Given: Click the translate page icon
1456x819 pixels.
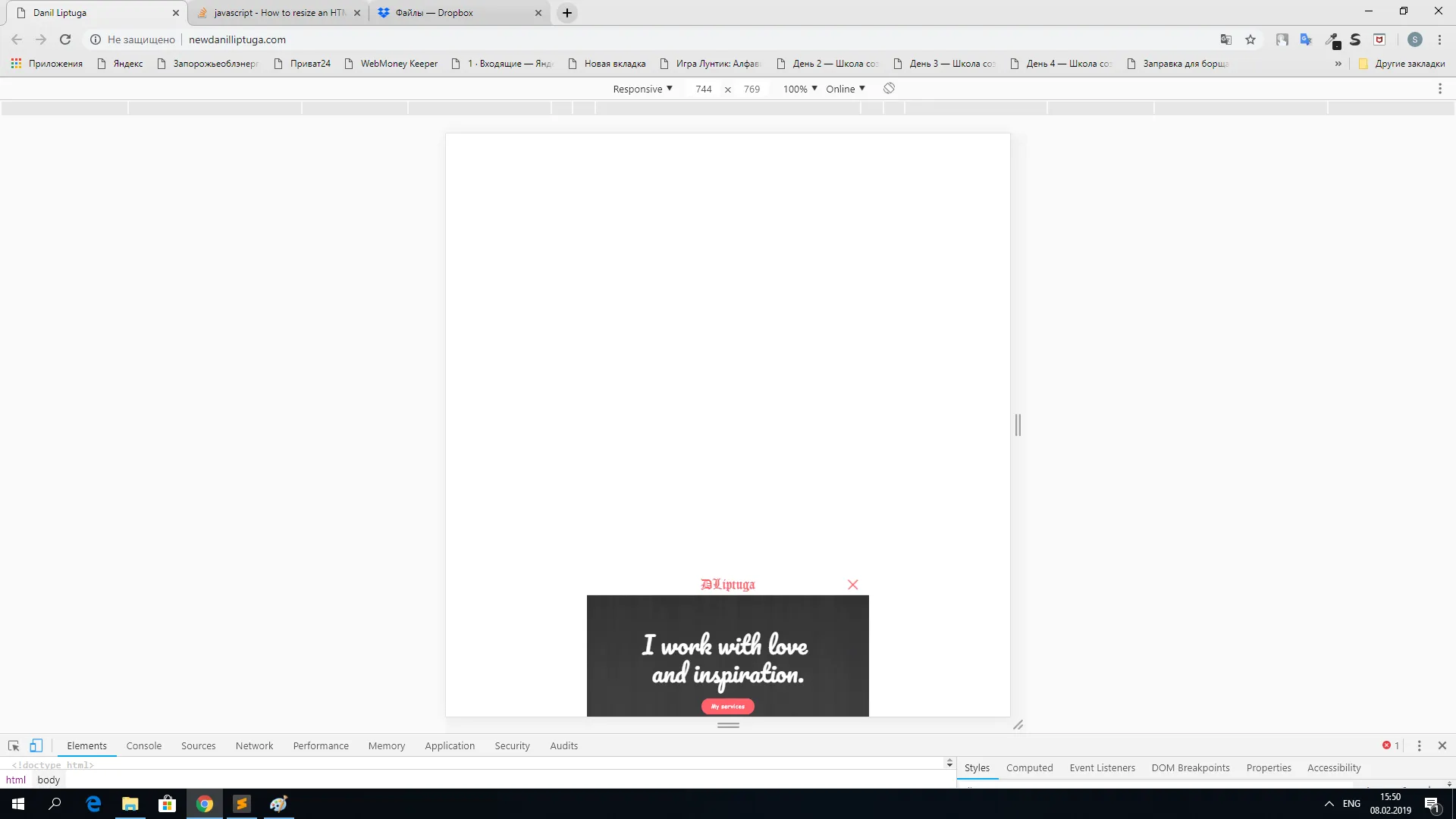Looking at the screenshot, I should (x=1225, y=39).
